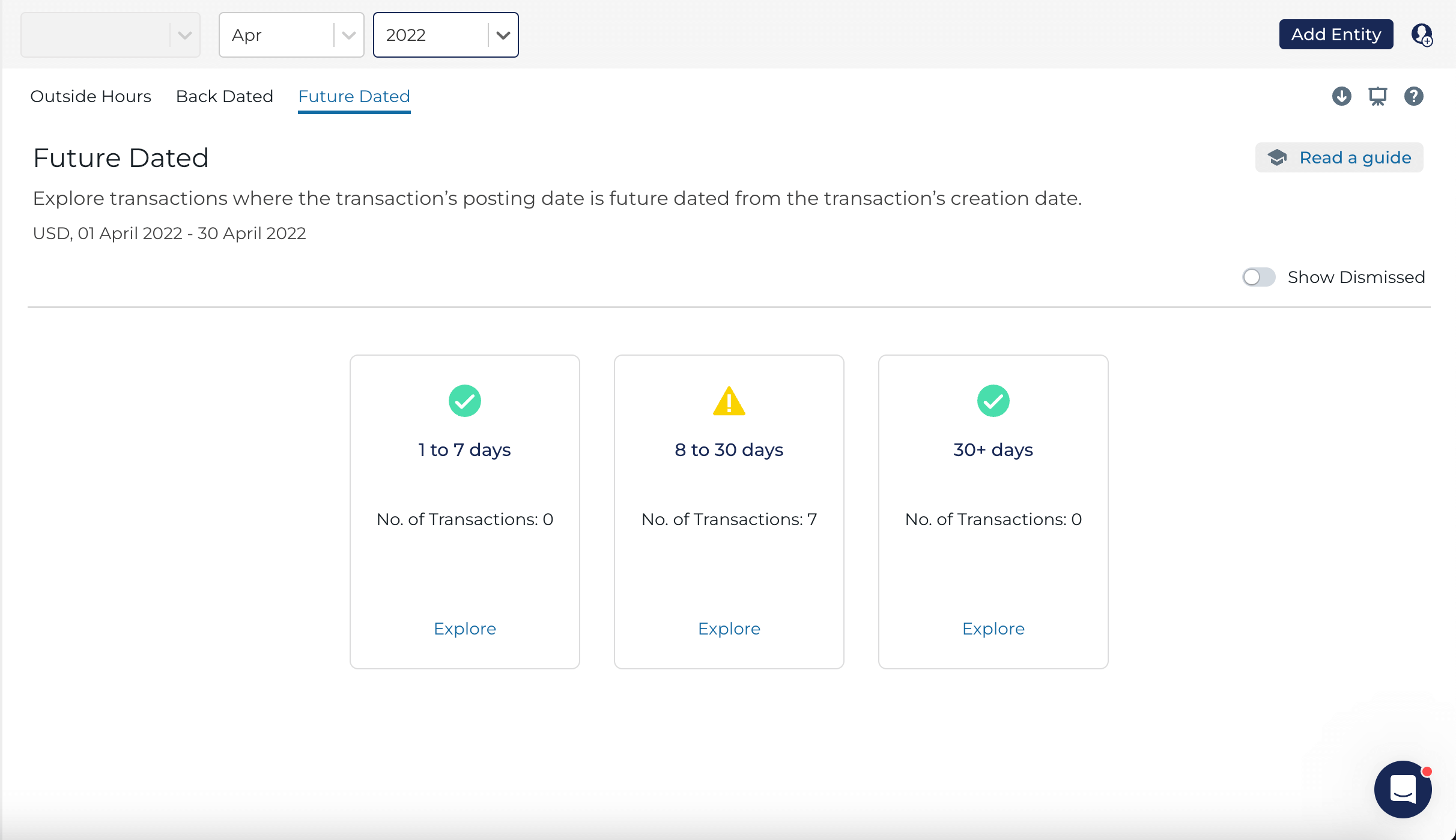Open the Read a guide link
The width and height of the screenshot is (1456, 840).
click(x=1355, y=157)
